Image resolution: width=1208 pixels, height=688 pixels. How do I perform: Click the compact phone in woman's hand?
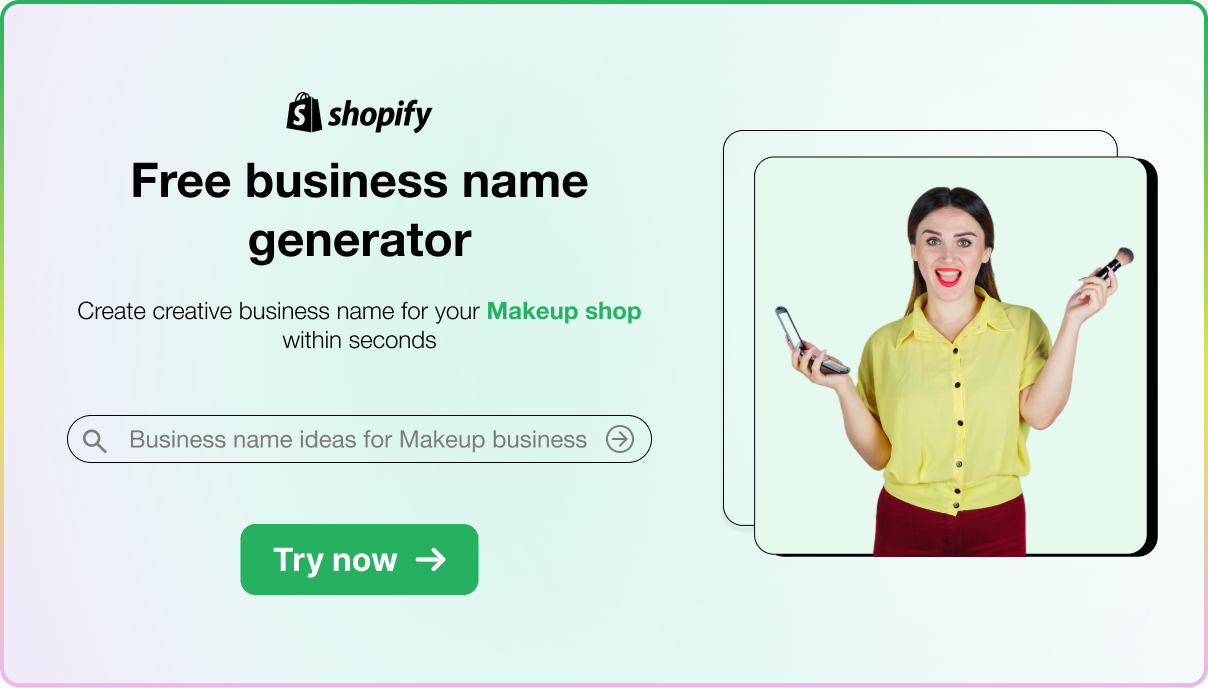[810, 342]
